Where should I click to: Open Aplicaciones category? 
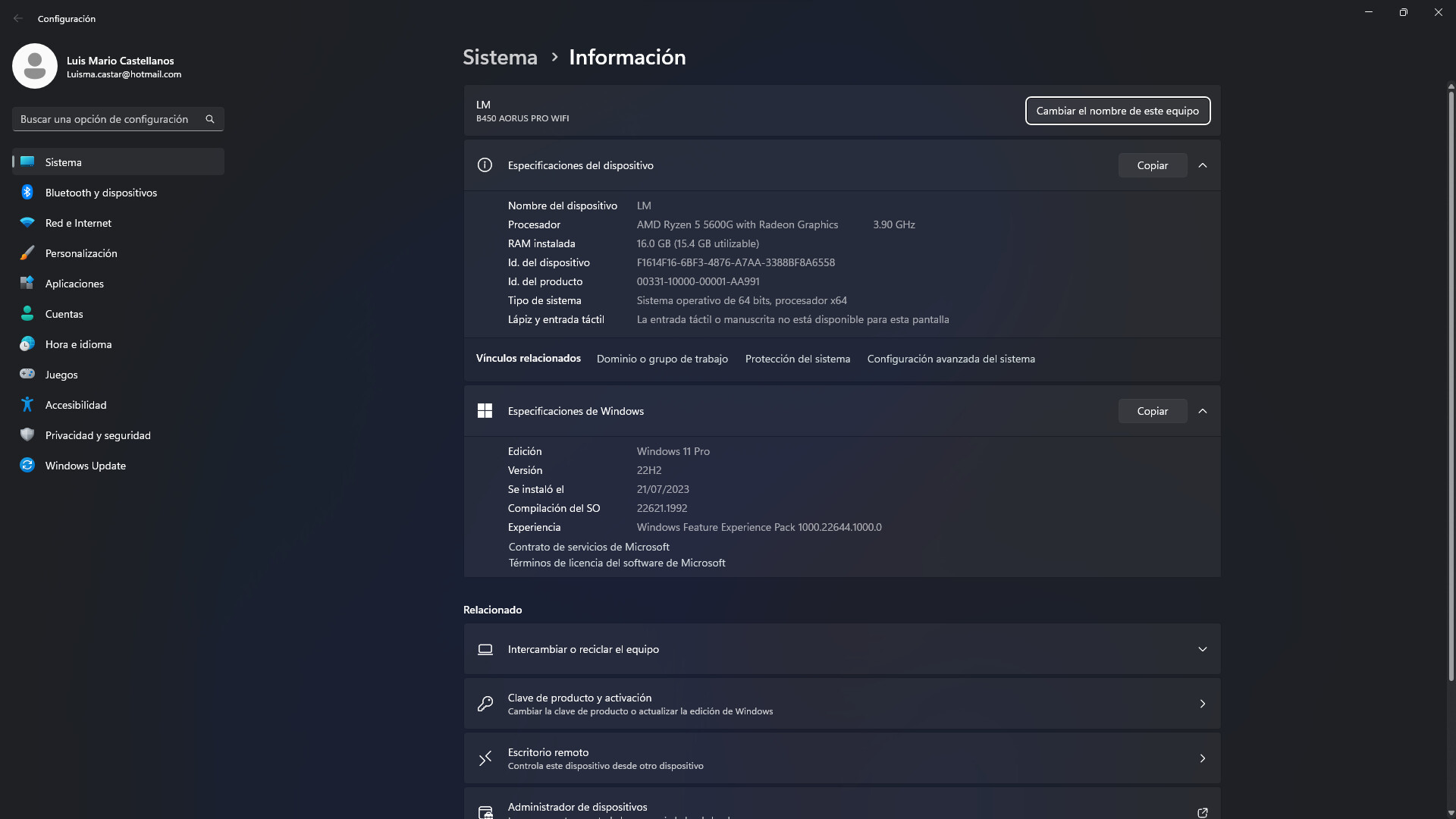[x=118, y=284]
